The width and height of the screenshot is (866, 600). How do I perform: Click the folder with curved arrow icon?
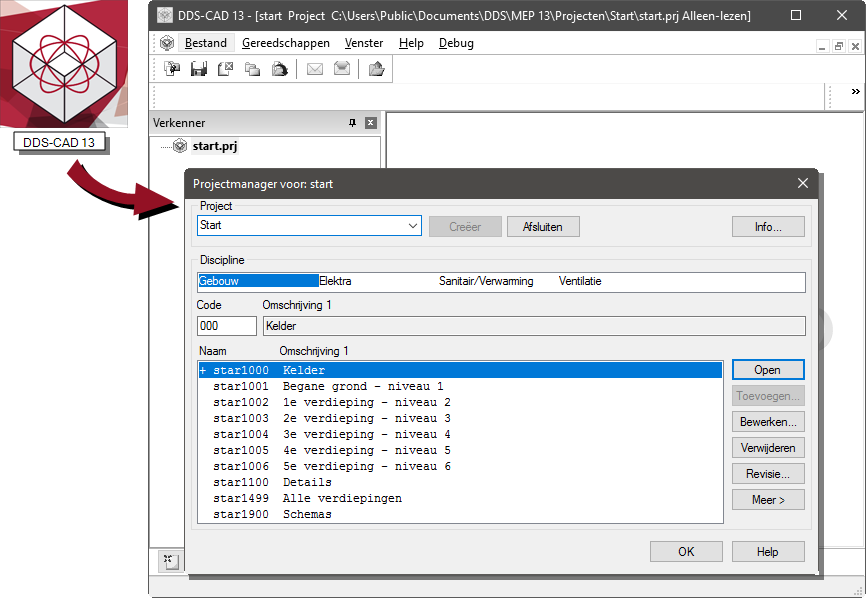[x=279, y=69]
